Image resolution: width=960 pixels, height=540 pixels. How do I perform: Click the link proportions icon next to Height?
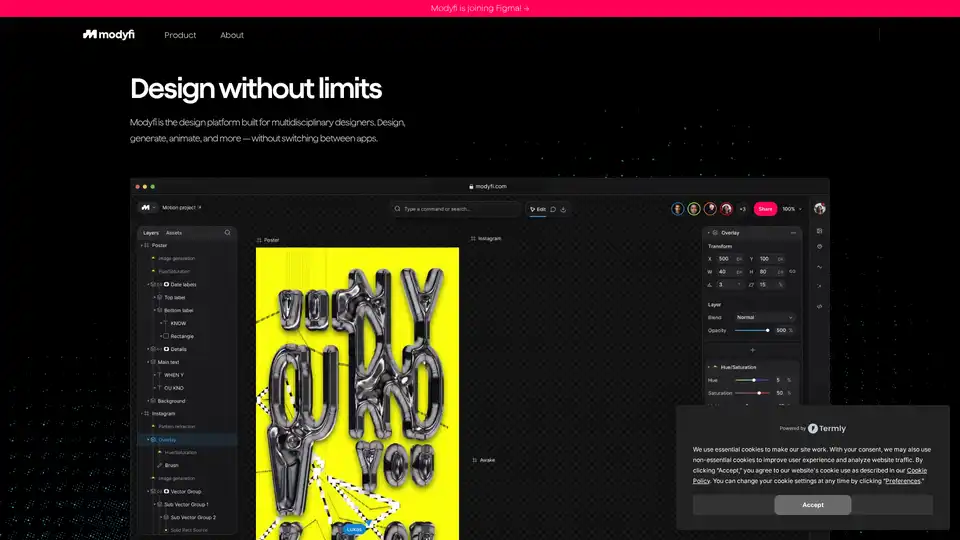click(793, 271)
